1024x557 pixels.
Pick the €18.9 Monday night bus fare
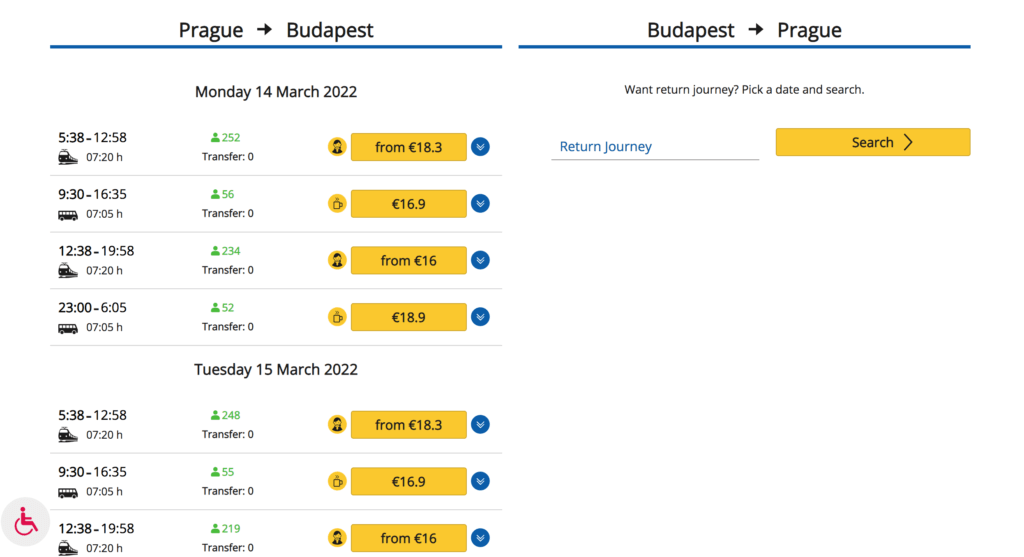point(408,317)
